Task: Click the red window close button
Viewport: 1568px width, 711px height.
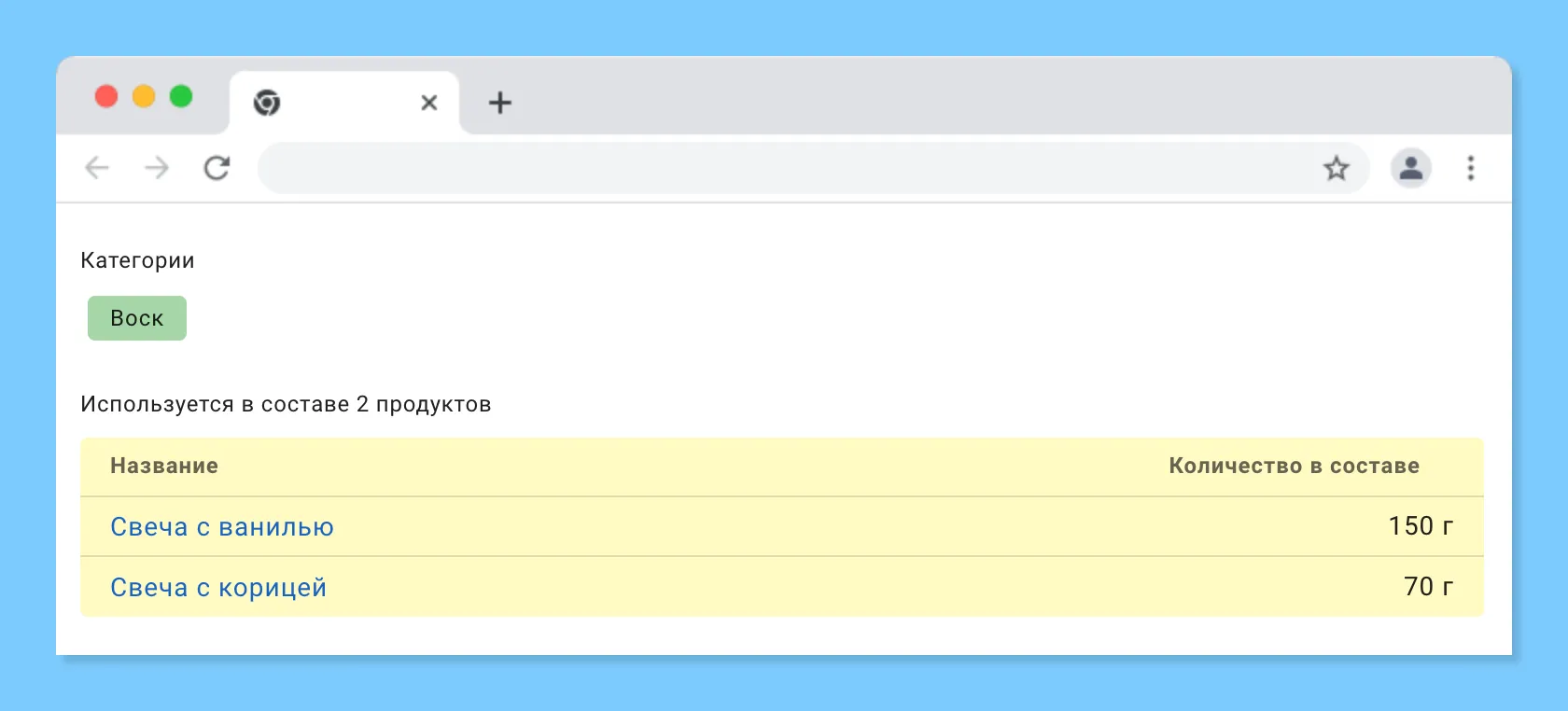Action: [106, 96]
